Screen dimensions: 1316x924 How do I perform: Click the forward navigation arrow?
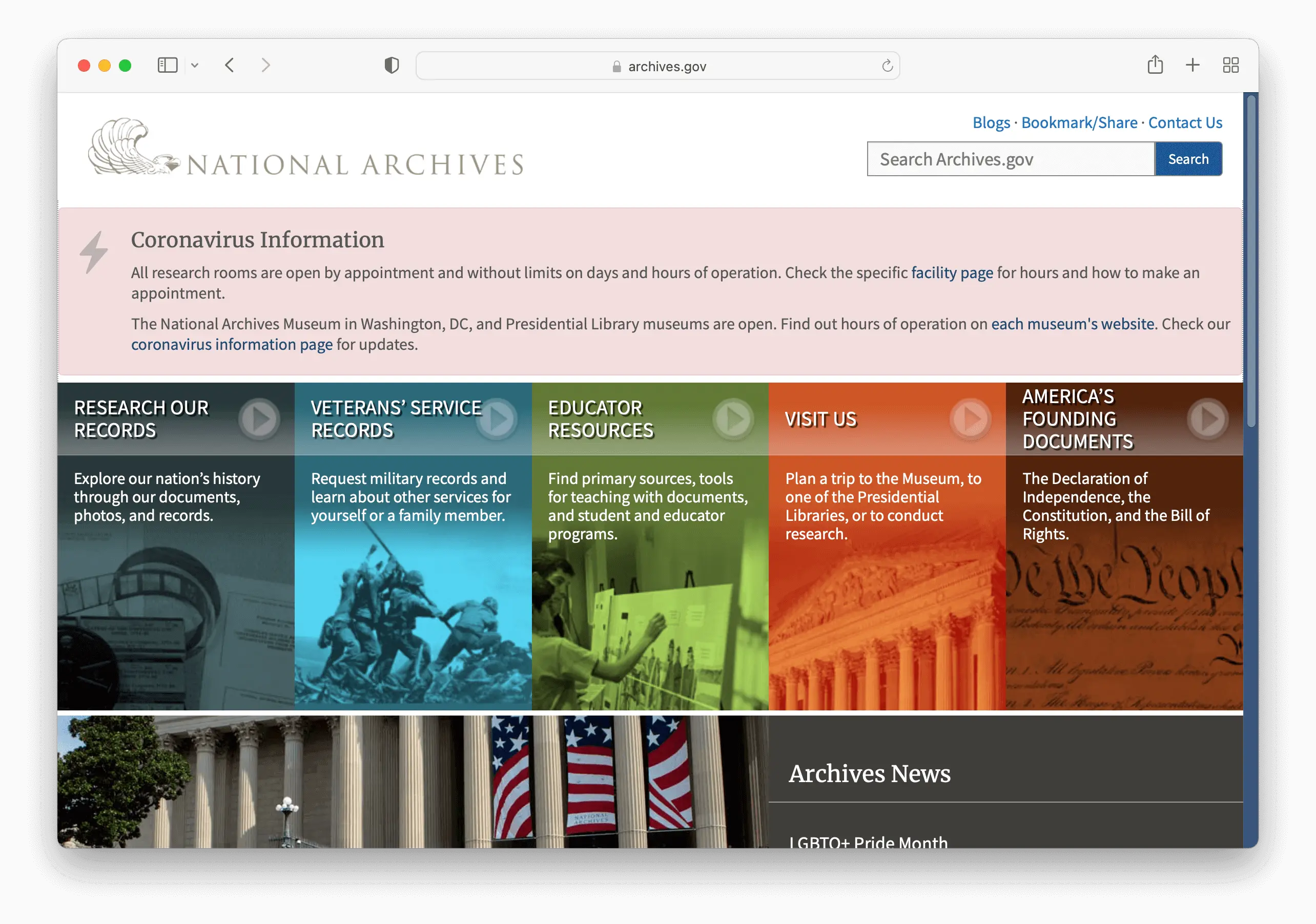click(x=265, y=65)
